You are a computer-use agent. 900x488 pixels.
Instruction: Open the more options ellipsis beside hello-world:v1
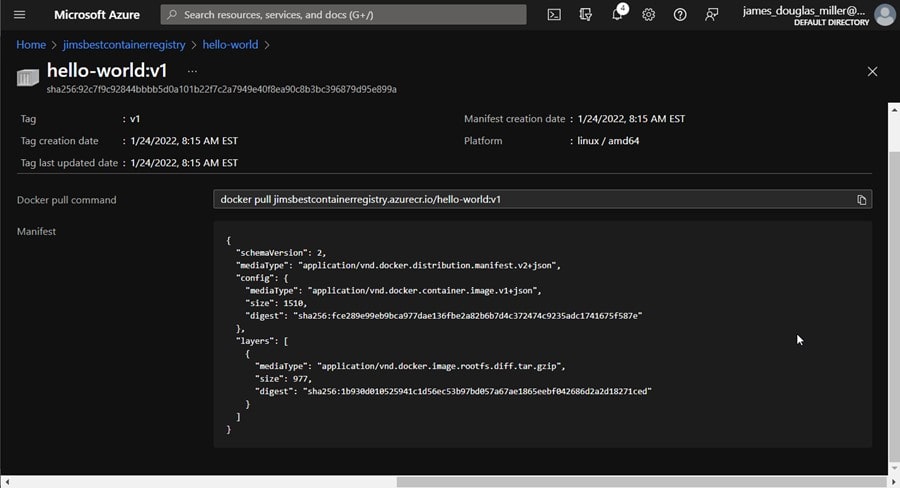[x=192, y=71]
